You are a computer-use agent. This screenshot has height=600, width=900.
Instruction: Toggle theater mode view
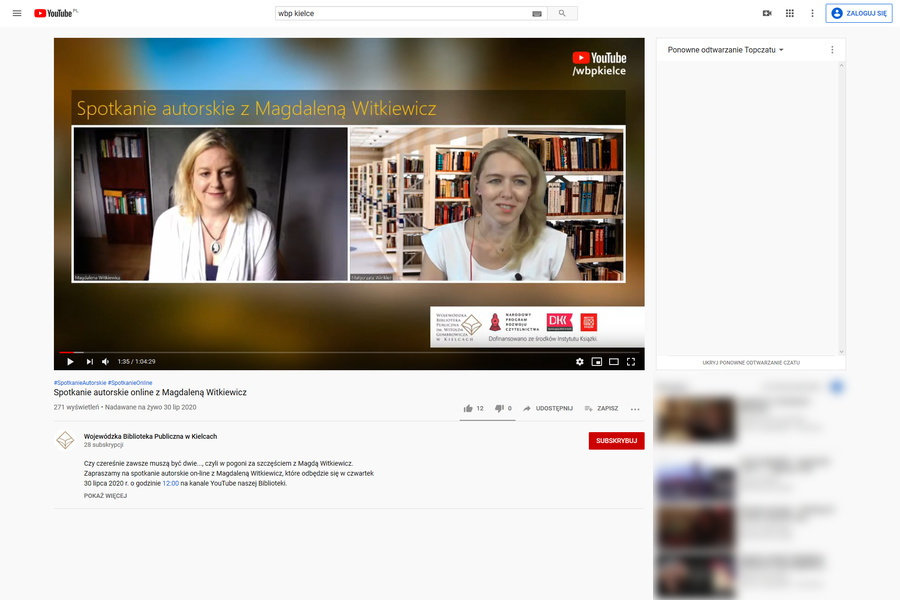click(614, 361)
